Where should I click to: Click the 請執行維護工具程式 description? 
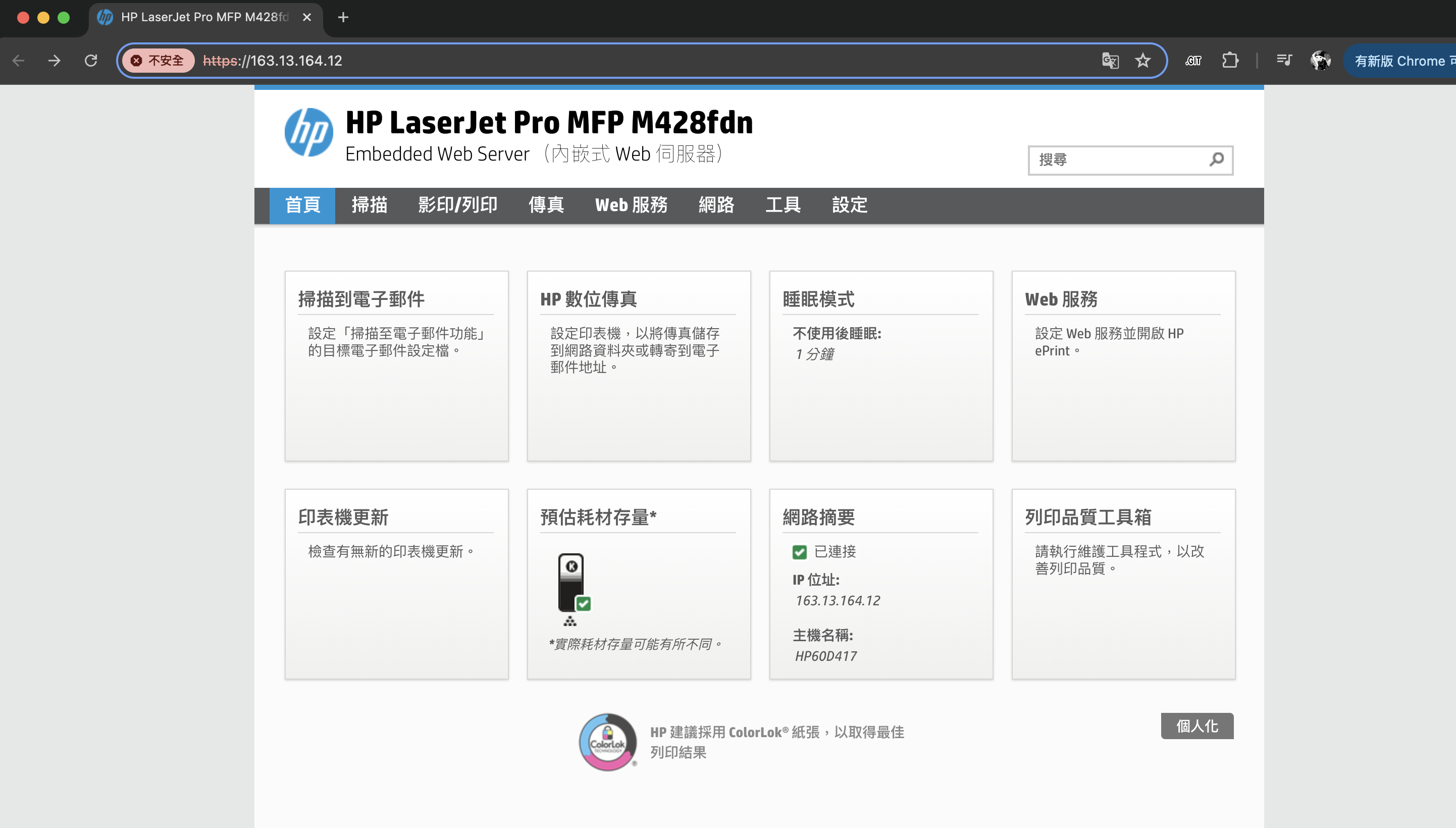tap(1119, 559)
